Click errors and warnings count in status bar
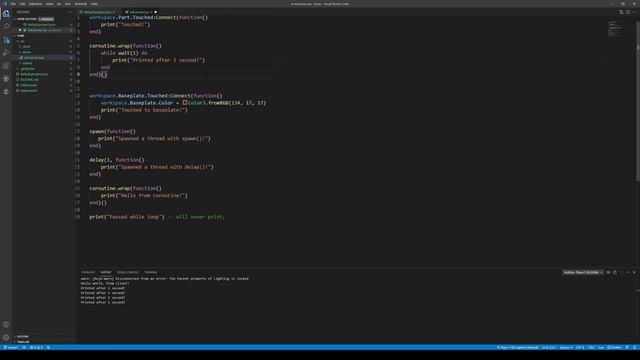640x360 pixels. pos(37,347)
